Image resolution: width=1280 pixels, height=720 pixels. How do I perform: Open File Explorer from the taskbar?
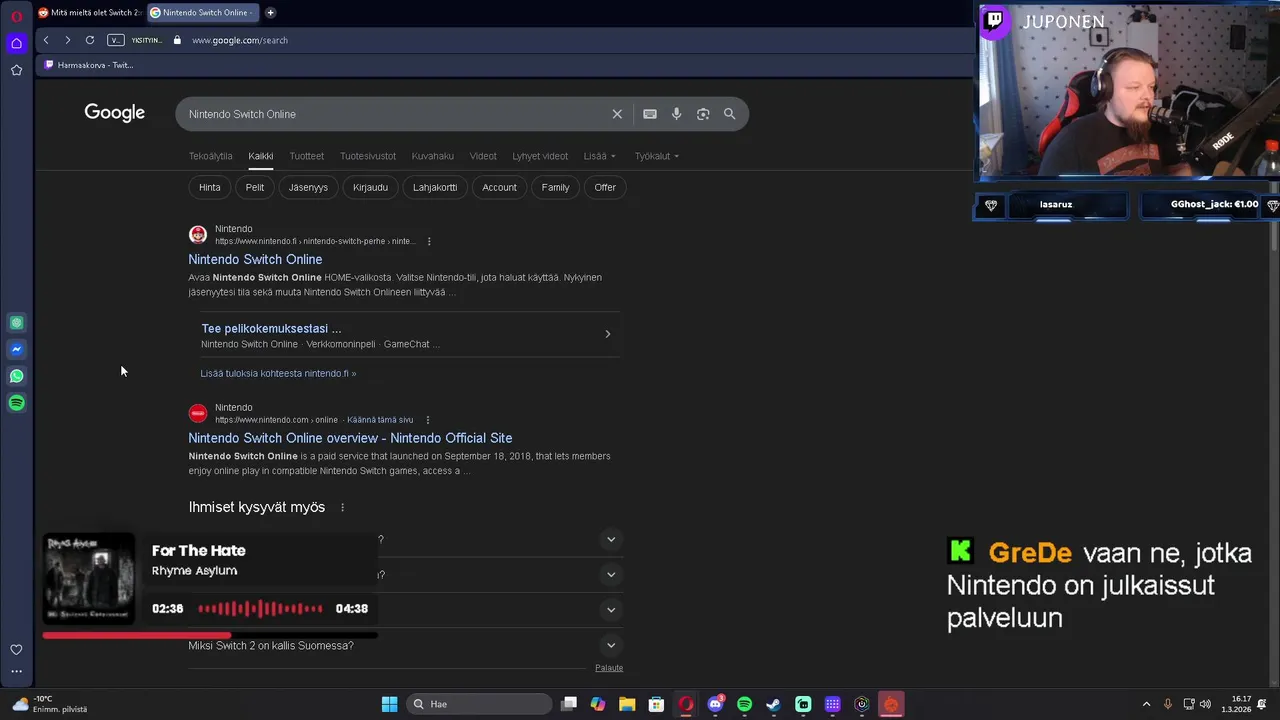pos(626,704)
